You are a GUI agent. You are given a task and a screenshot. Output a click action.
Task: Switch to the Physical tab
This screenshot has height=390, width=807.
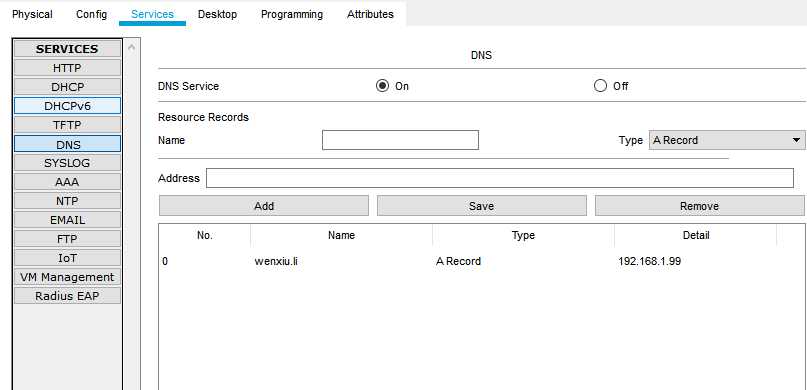[32, 14]
